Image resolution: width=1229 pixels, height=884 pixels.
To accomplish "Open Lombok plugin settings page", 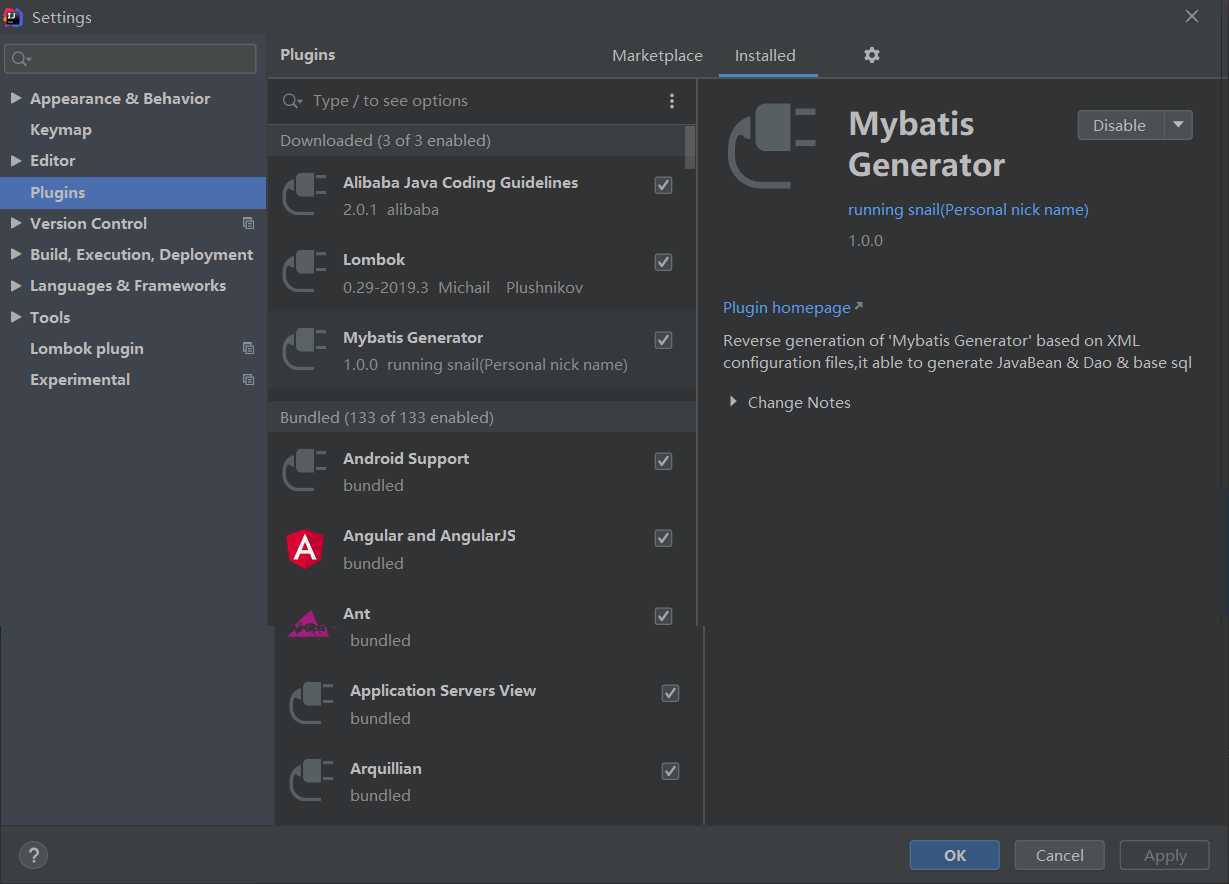I will [87, 349].
